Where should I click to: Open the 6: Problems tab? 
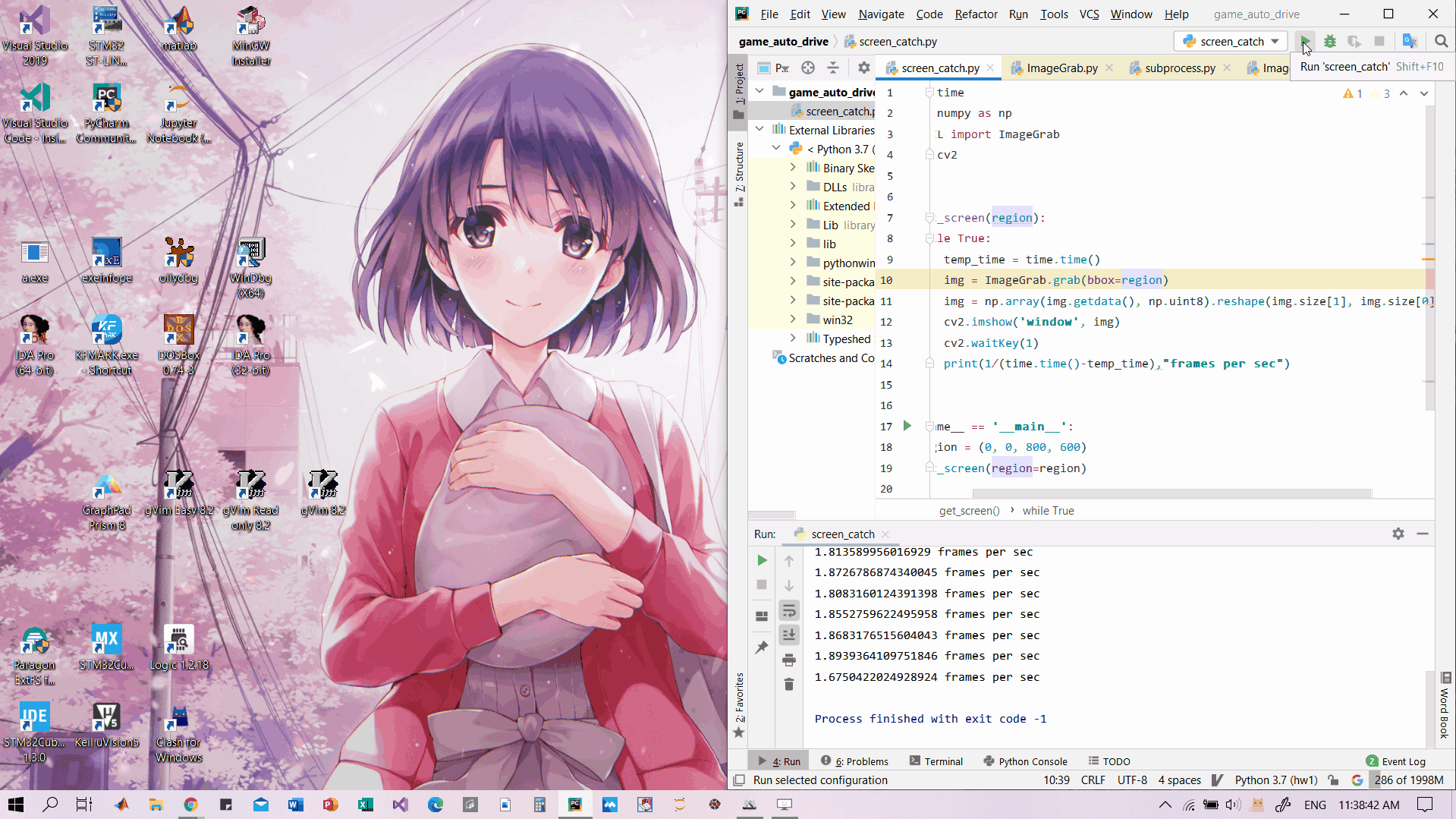[x=854, y=761]
